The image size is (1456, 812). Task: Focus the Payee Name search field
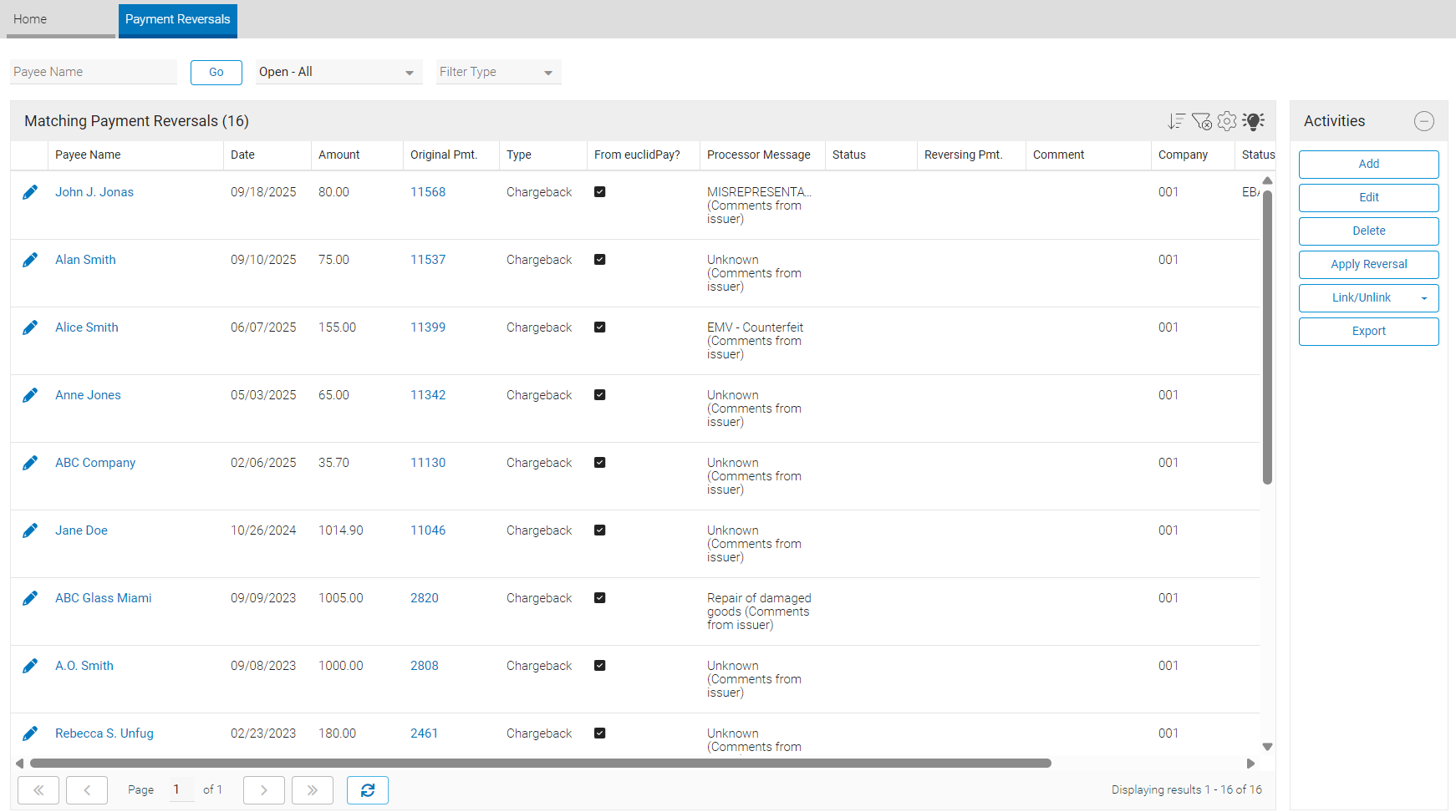tap(94, 72)
